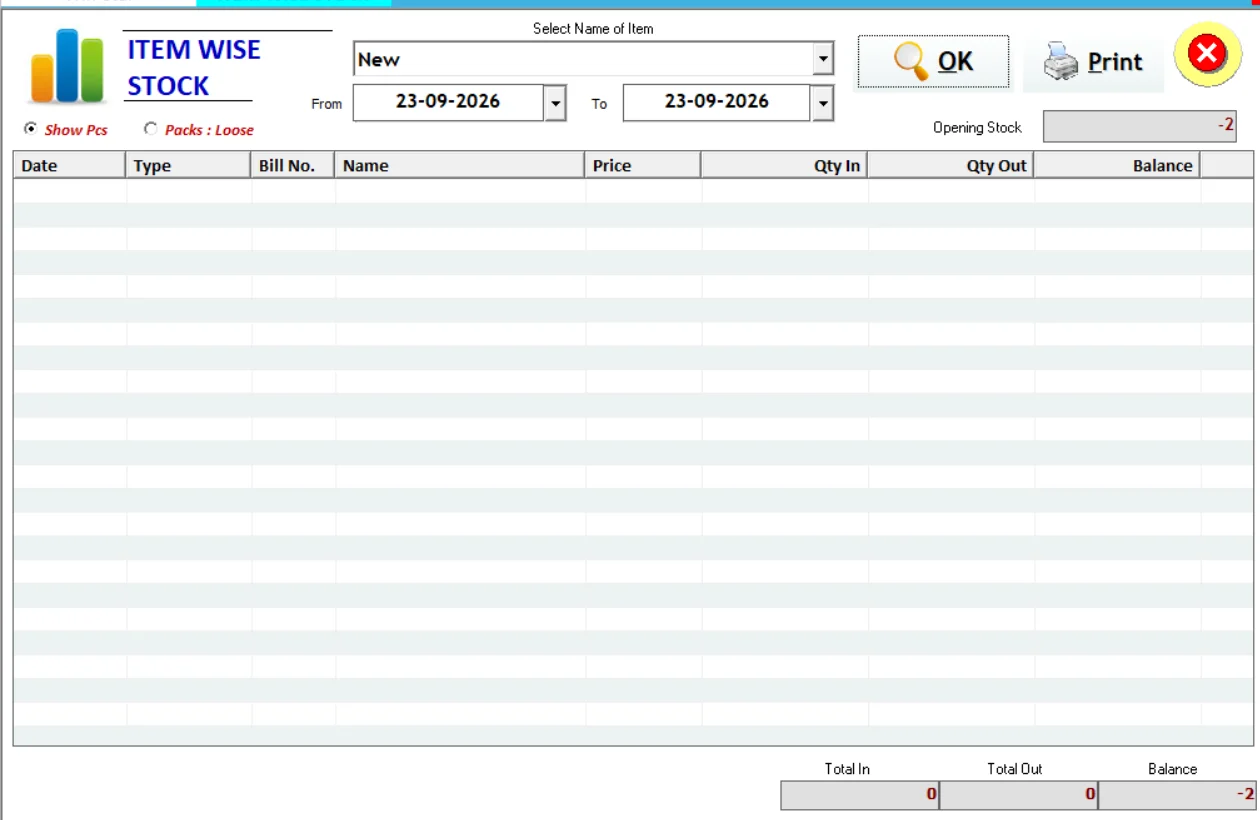Click the Print button

click(1093, 63)
